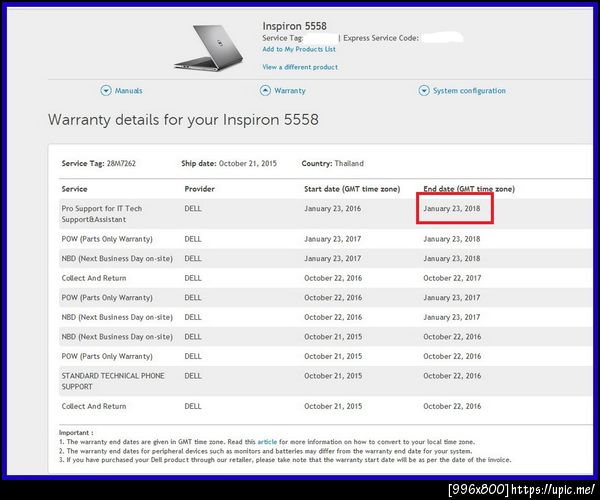Expand the System configuration chevron icon
The width and height of the screenshot is (600, 500).
pyautogui.click(x=424, y=91)
